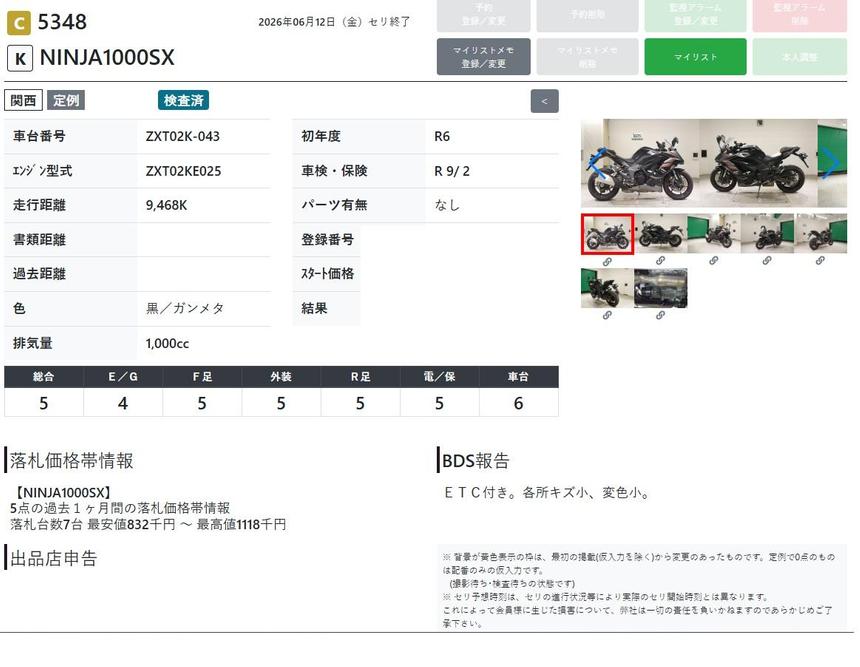Click the 監視アラーム 登録/変更 button
860x667 pixels.
click(695, 15)
